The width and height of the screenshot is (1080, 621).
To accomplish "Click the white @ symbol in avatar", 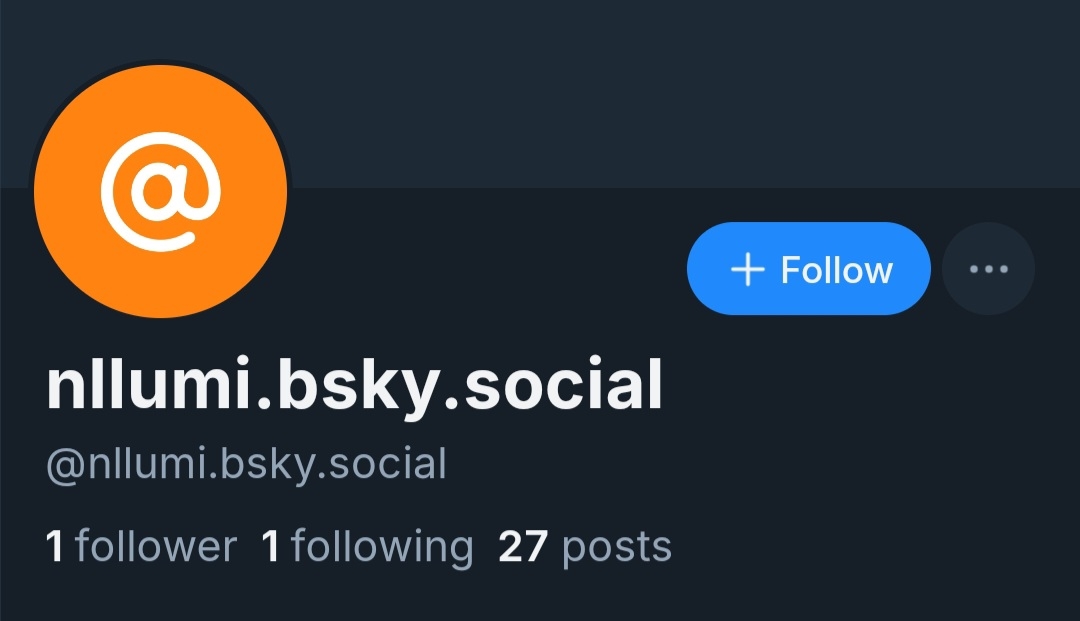I will [x=160, y=191].
